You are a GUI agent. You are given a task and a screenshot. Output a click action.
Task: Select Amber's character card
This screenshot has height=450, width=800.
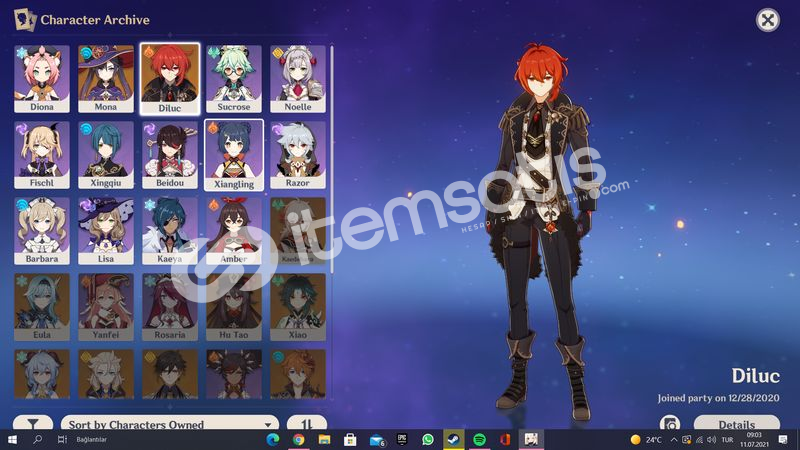[234, 231]
